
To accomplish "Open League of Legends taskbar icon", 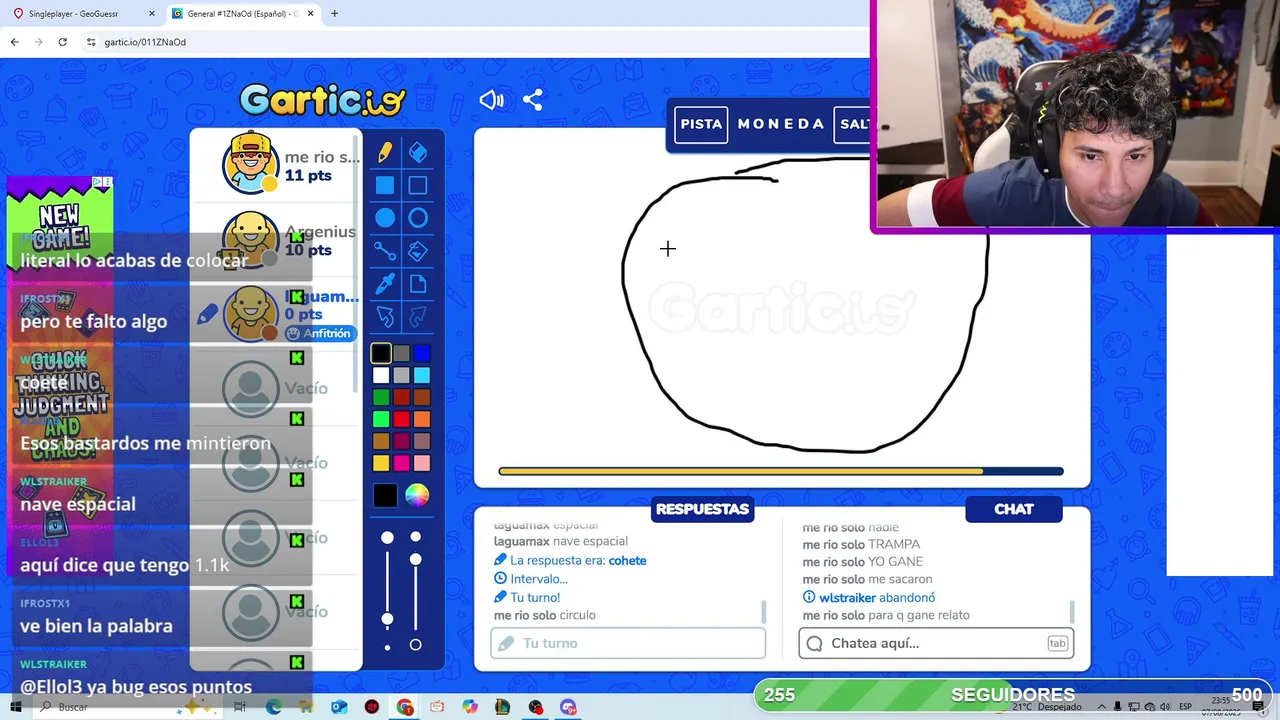I will tap(502, 707).
